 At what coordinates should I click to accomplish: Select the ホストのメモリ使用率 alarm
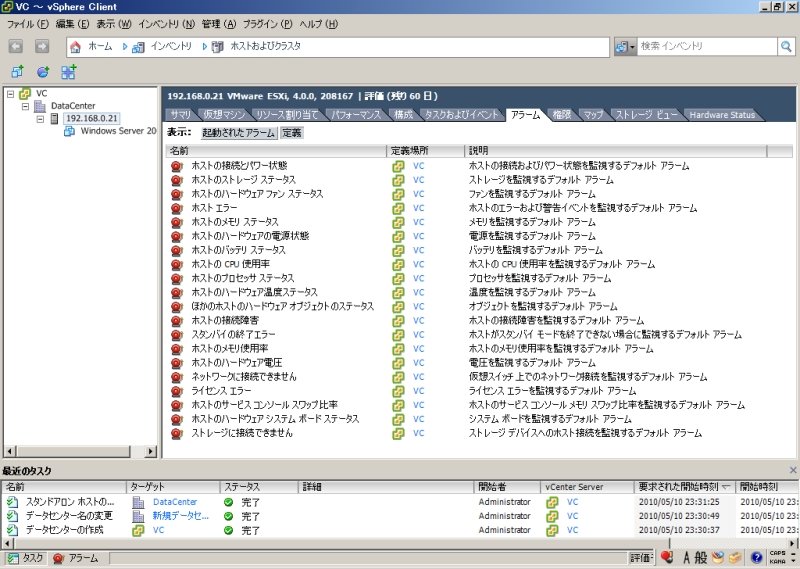click(230, 349)
